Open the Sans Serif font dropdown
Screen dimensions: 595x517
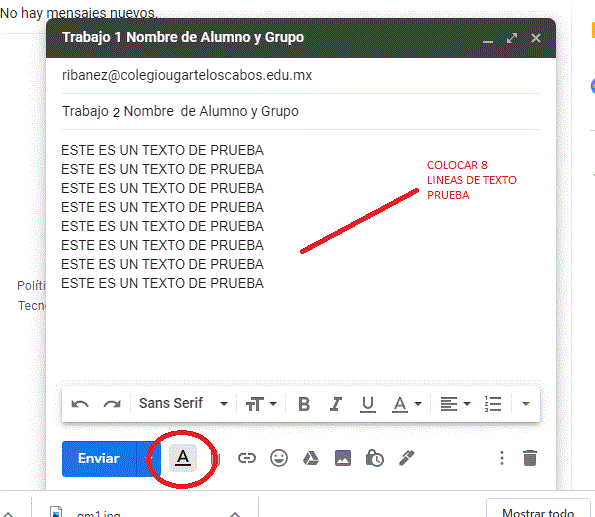[x=183, y=404]
